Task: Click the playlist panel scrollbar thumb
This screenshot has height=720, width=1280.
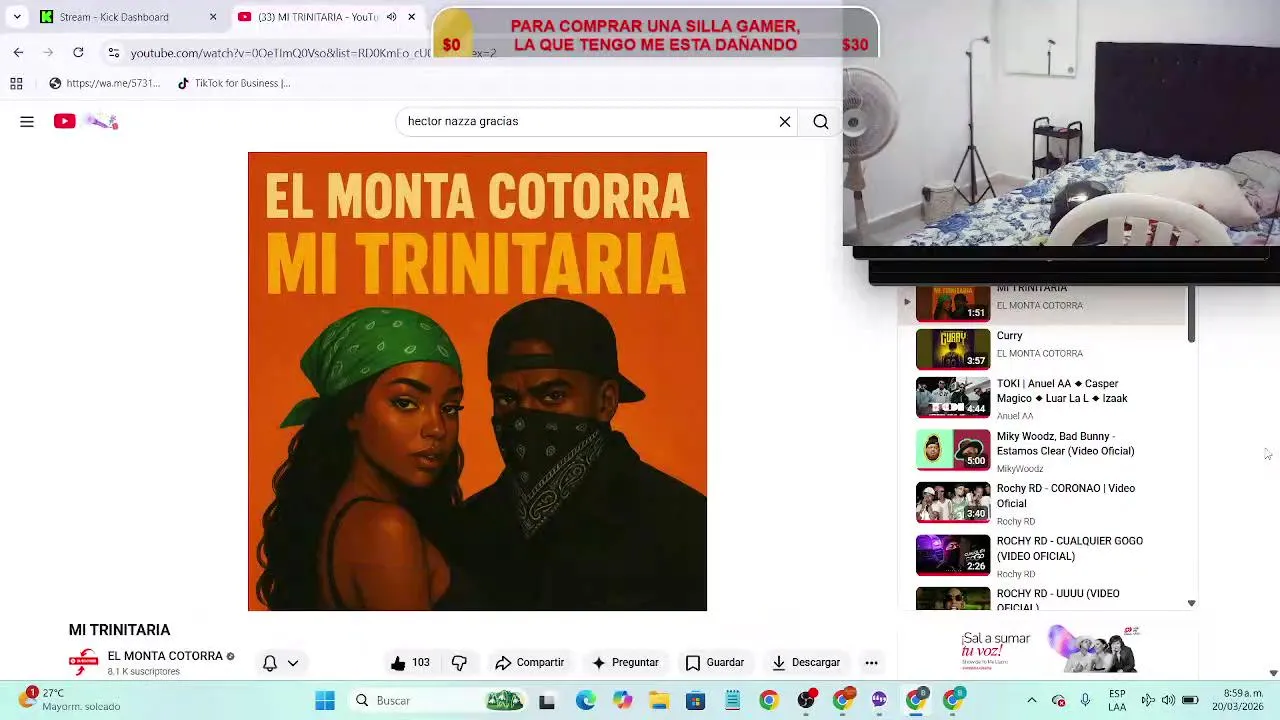Action: [x=1191, y=314]
